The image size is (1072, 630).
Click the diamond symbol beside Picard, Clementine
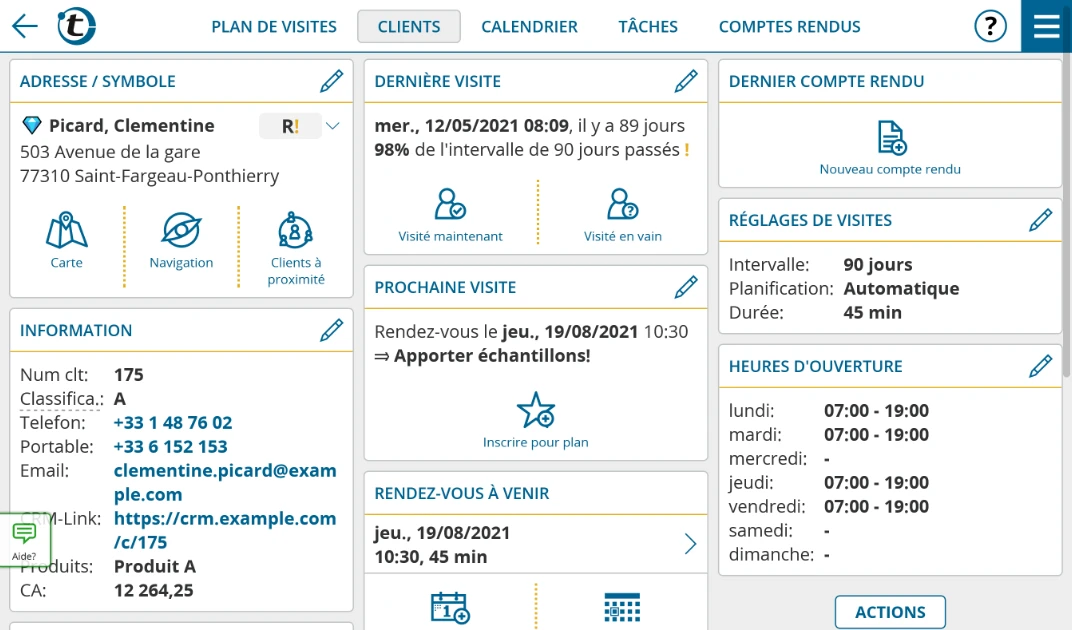[31, 125]
